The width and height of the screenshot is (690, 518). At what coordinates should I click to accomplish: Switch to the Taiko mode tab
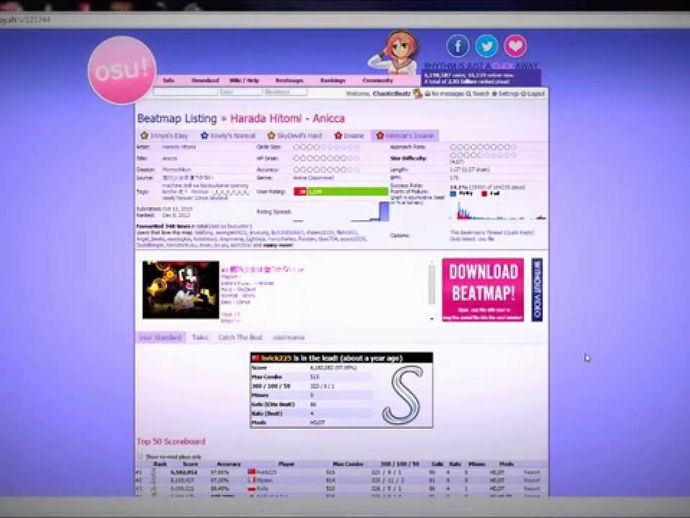(x=200, y=338)
